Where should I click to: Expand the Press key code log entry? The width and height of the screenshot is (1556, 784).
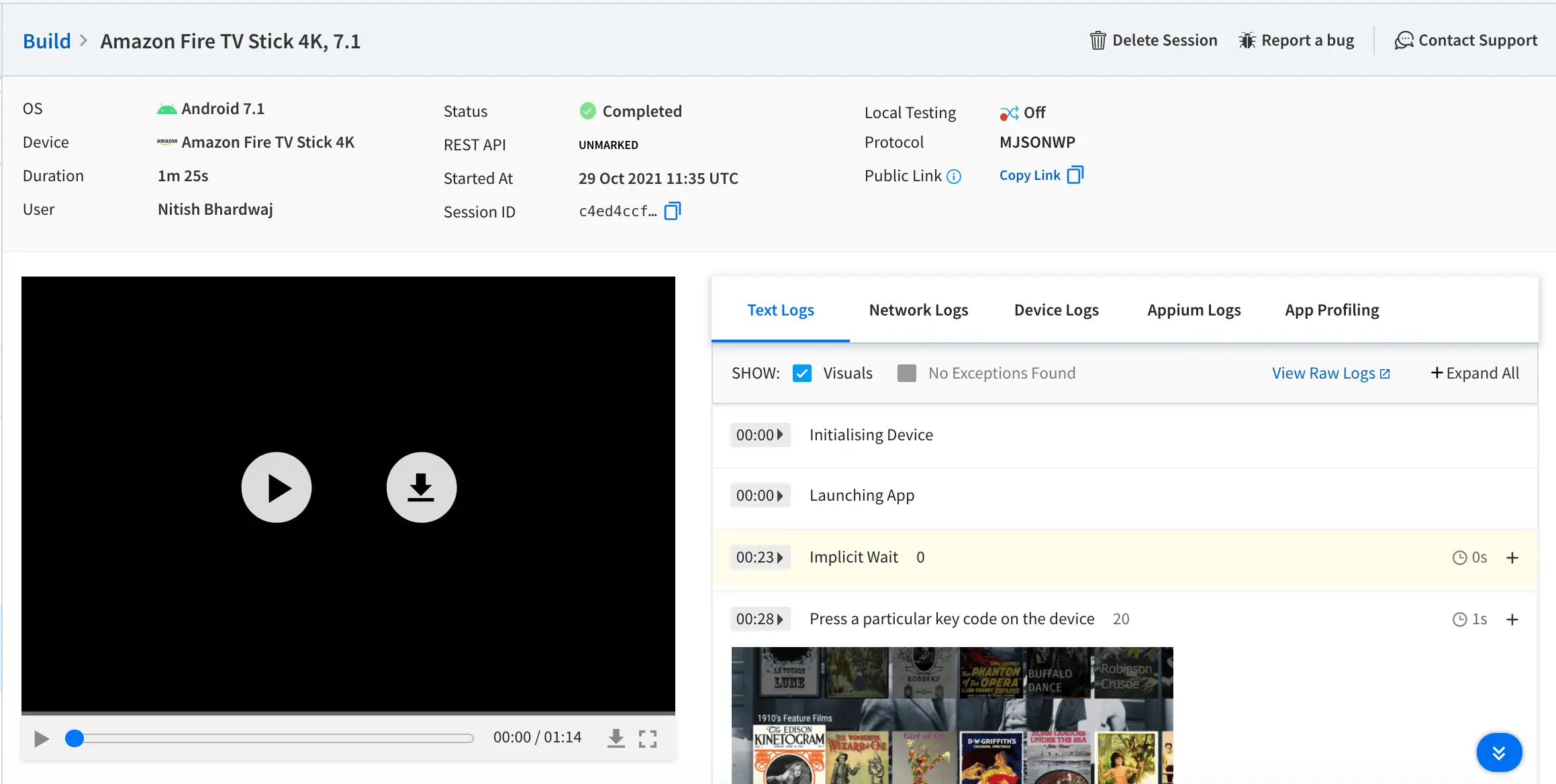click(x=1512, y=620)
